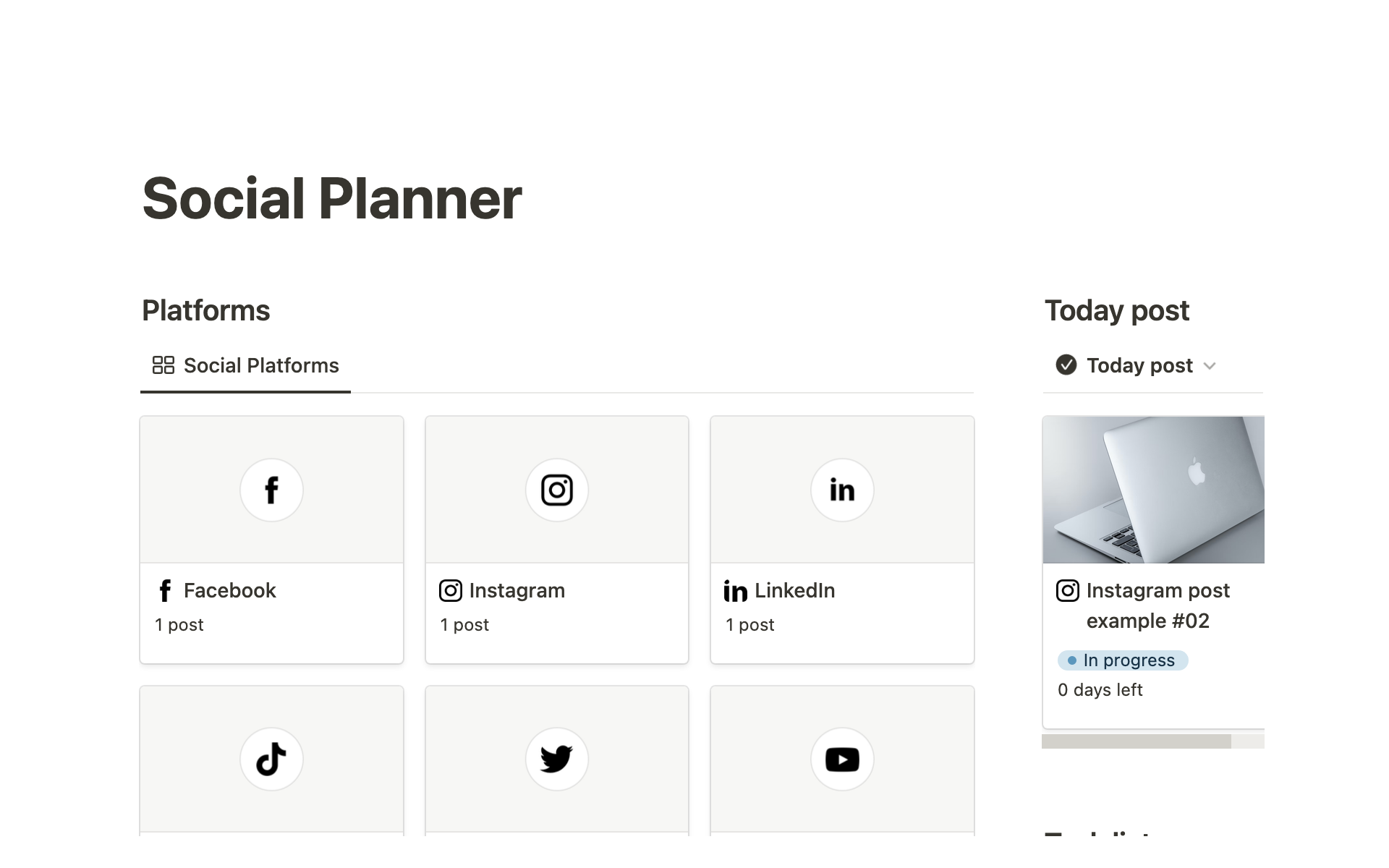Screen dimensions: 1389x868
Task: Click the YouTube play logo circle
Action: (x=842, y=759)
